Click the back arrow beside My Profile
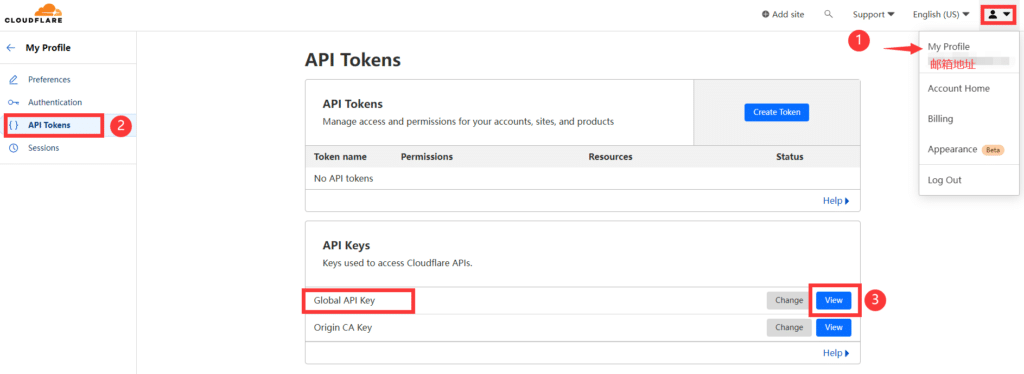The width and height of the screenshot is (1024, 374). coord(11,48)
